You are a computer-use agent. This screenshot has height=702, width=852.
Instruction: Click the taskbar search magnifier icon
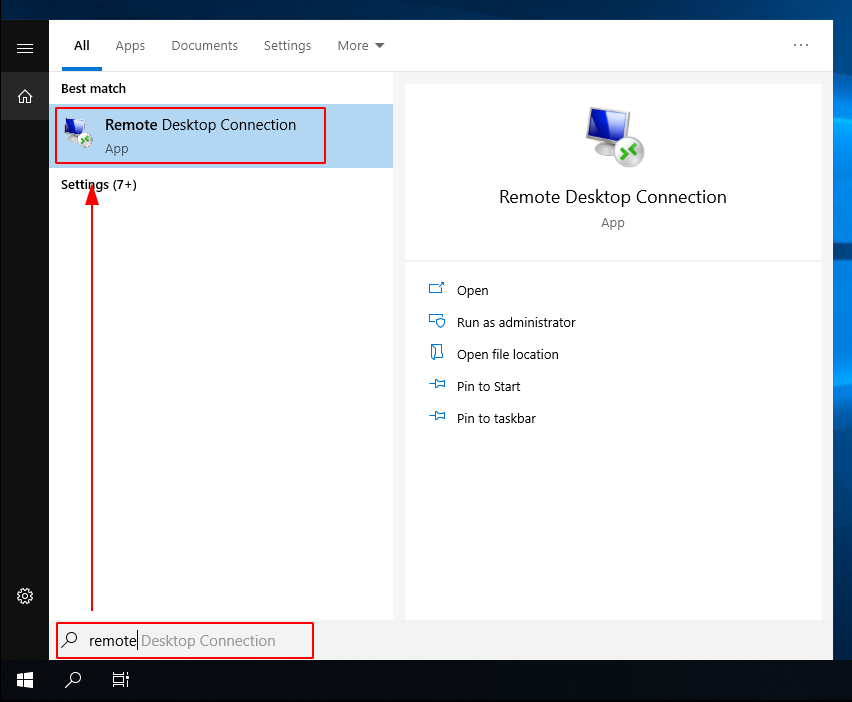(73, 680)
